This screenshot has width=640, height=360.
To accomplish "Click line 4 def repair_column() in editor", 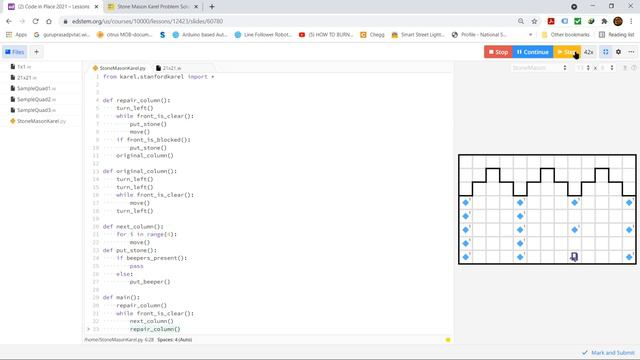I will 136,100.
